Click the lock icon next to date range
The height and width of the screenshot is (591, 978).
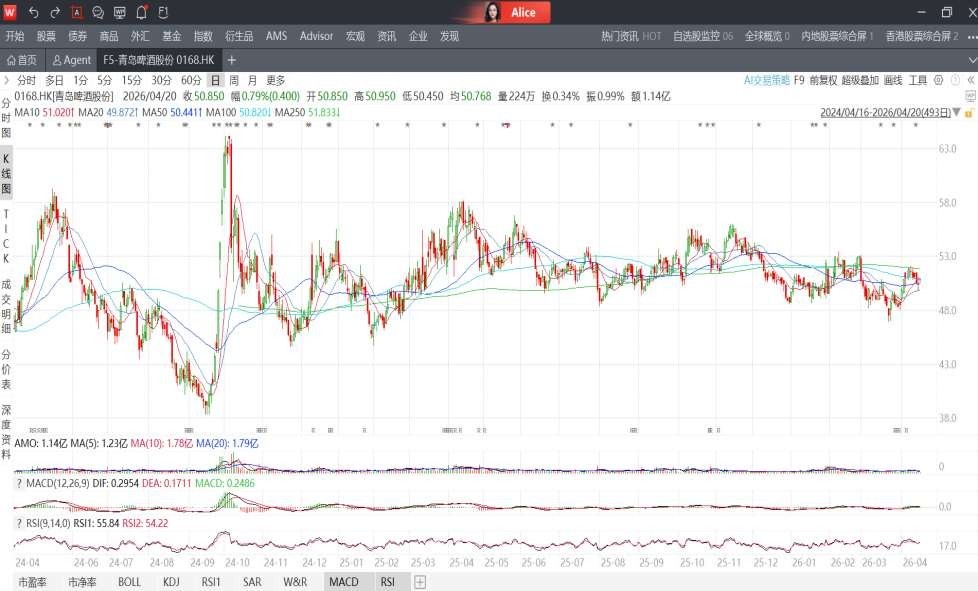[x=968, y=113]
